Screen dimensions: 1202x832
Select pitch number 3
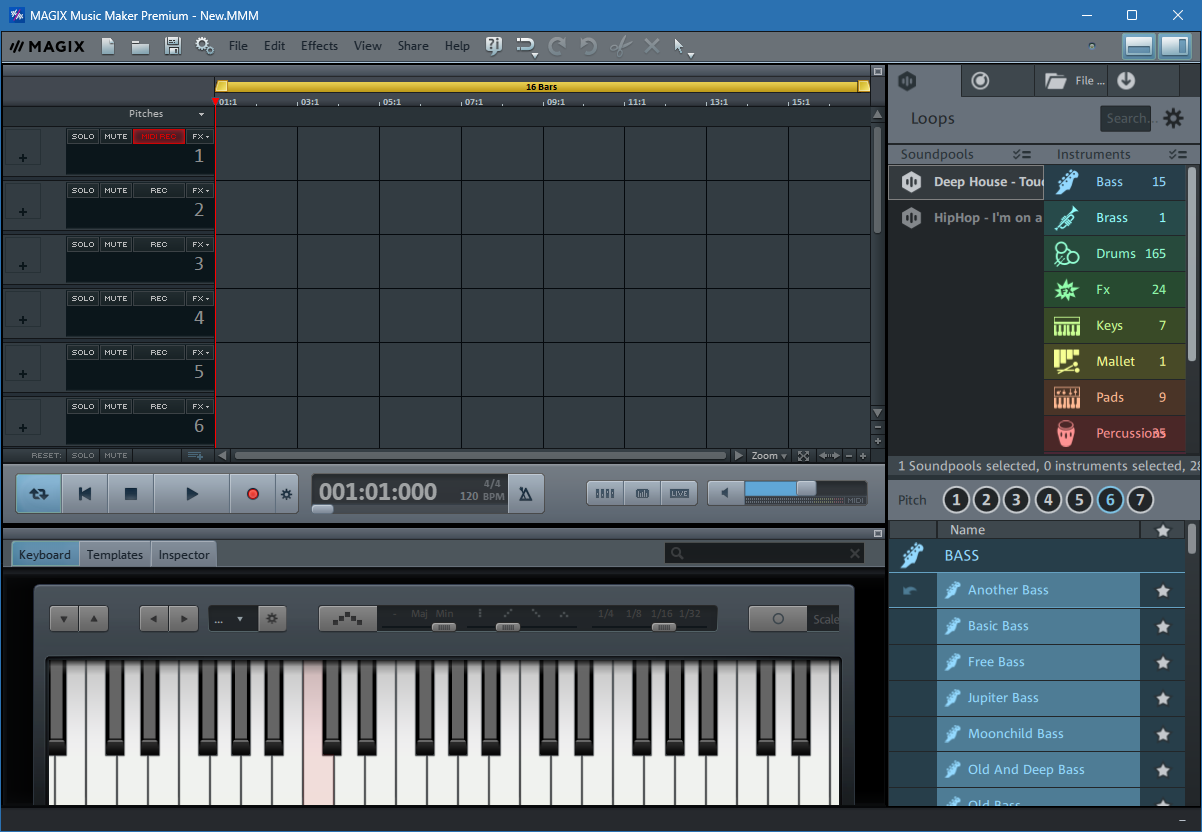(x=1017, y=500)
